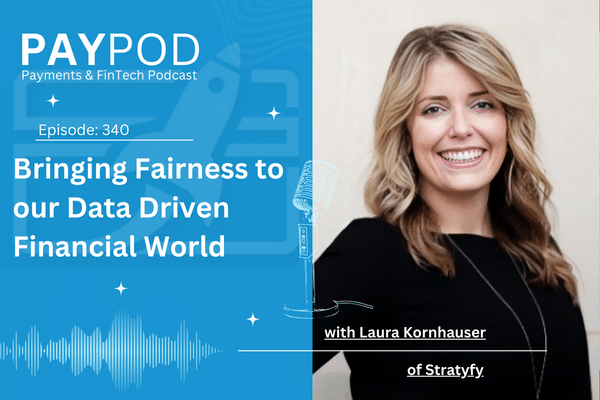Click the audio waveform graphic
The height and width of the screenshot is (400, 600).
[111, 350]
